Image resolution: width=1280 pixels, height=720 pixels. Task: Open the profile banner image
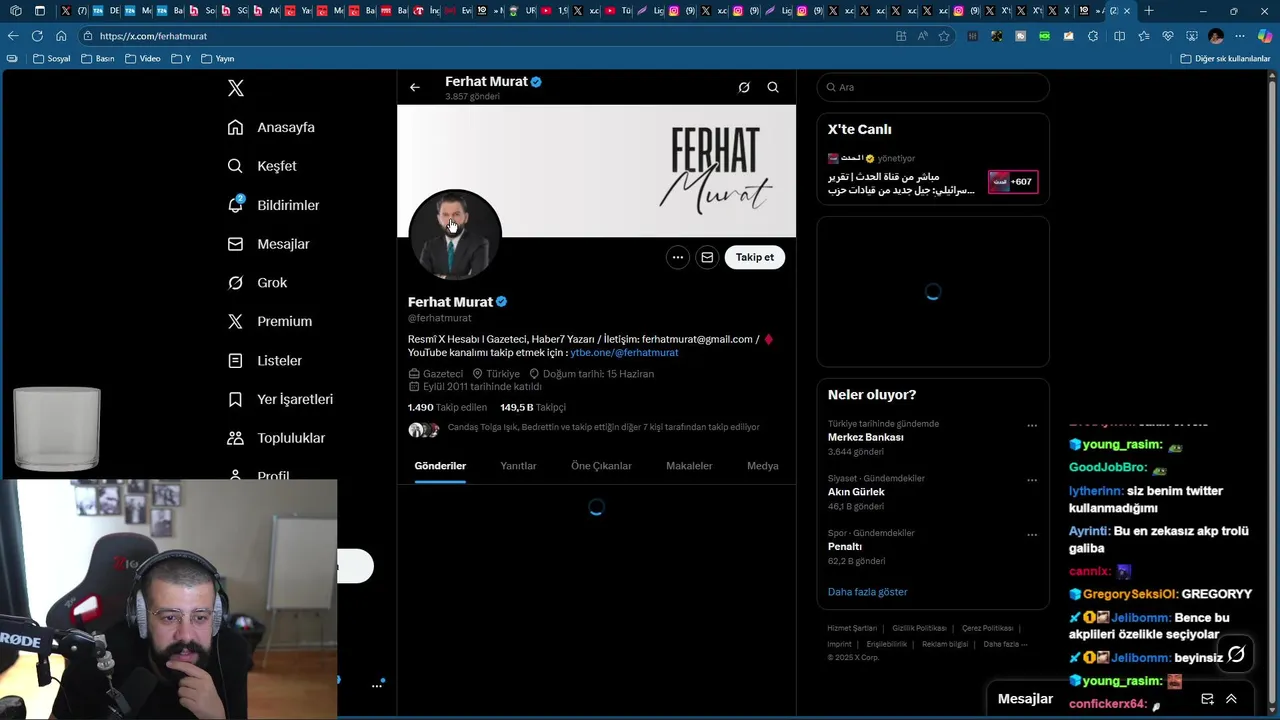(597, 171)
